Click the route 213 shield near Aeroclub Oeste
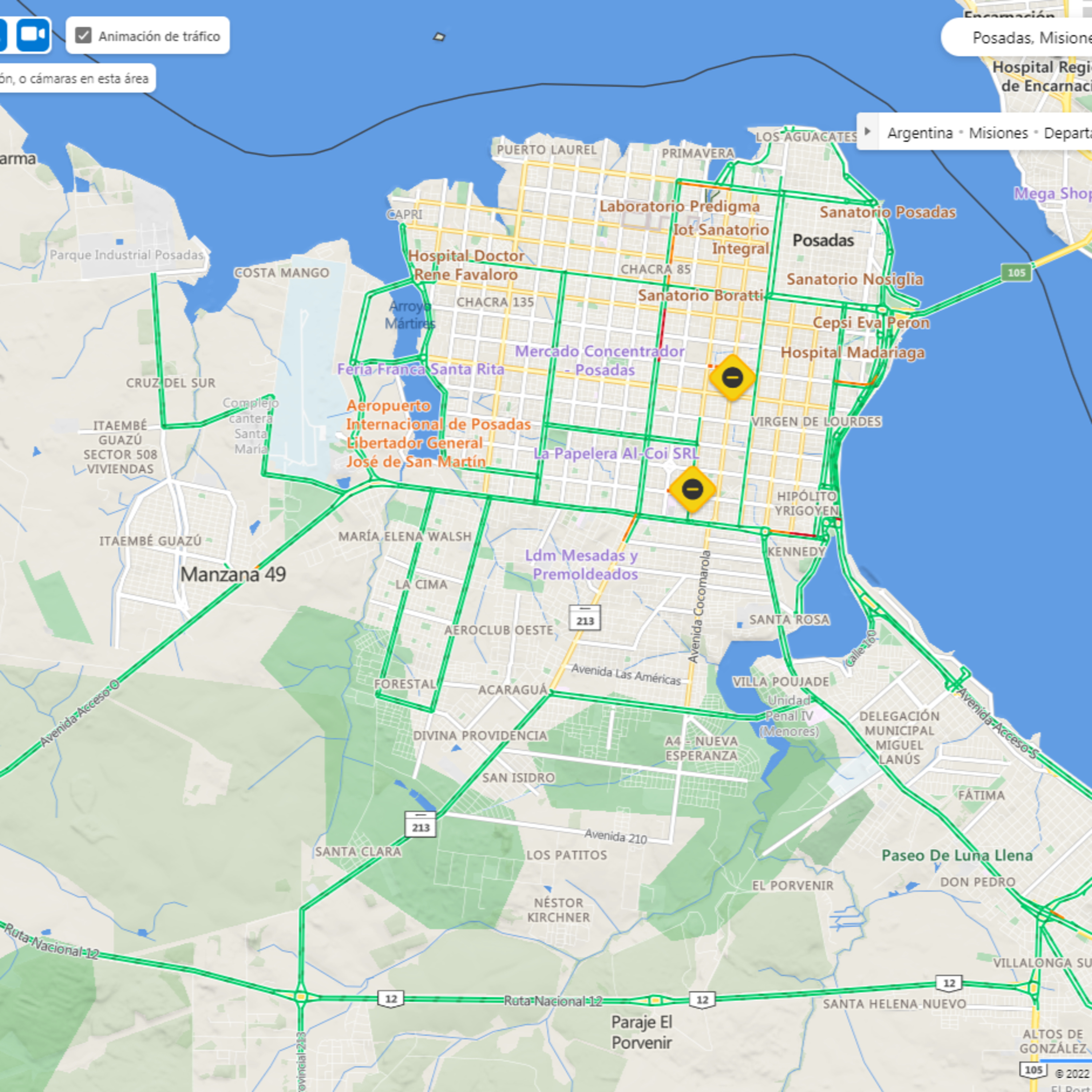Viewport: 1092px width, 1092px height. 585,617
